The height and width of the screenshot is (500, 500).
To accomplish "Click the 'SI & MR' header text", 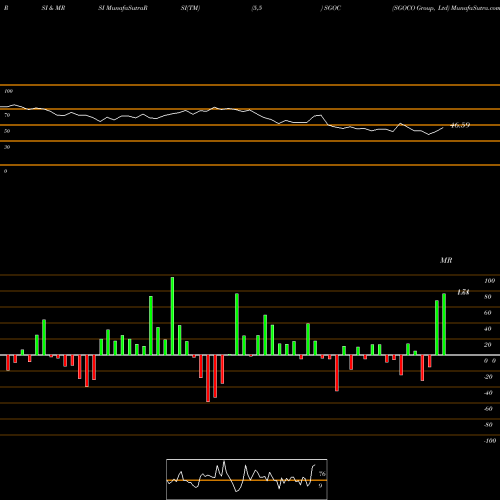I will tap(53, 8).
